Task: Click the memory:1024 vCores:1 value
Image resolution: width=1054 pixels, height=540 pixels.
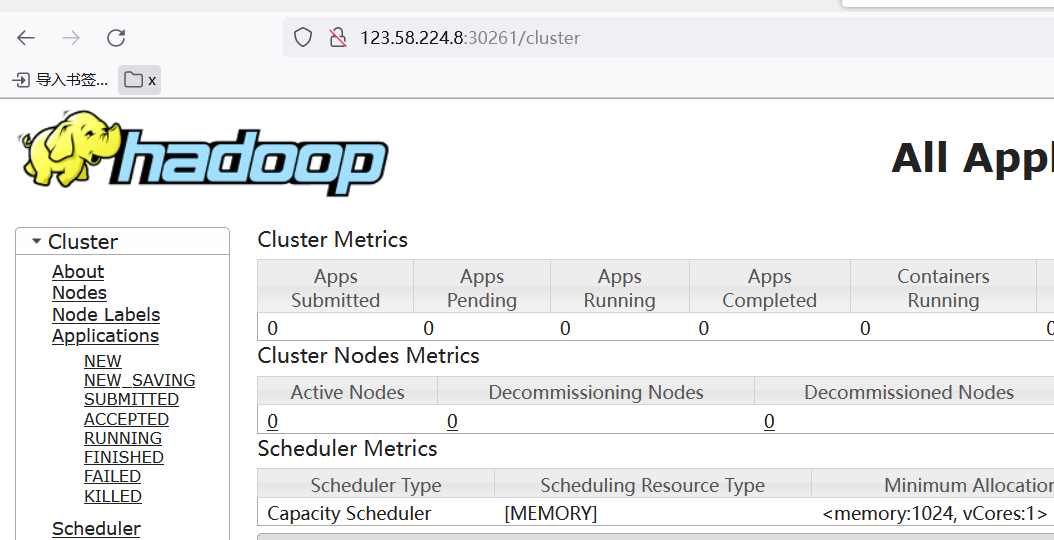Action: coord(934,514)
